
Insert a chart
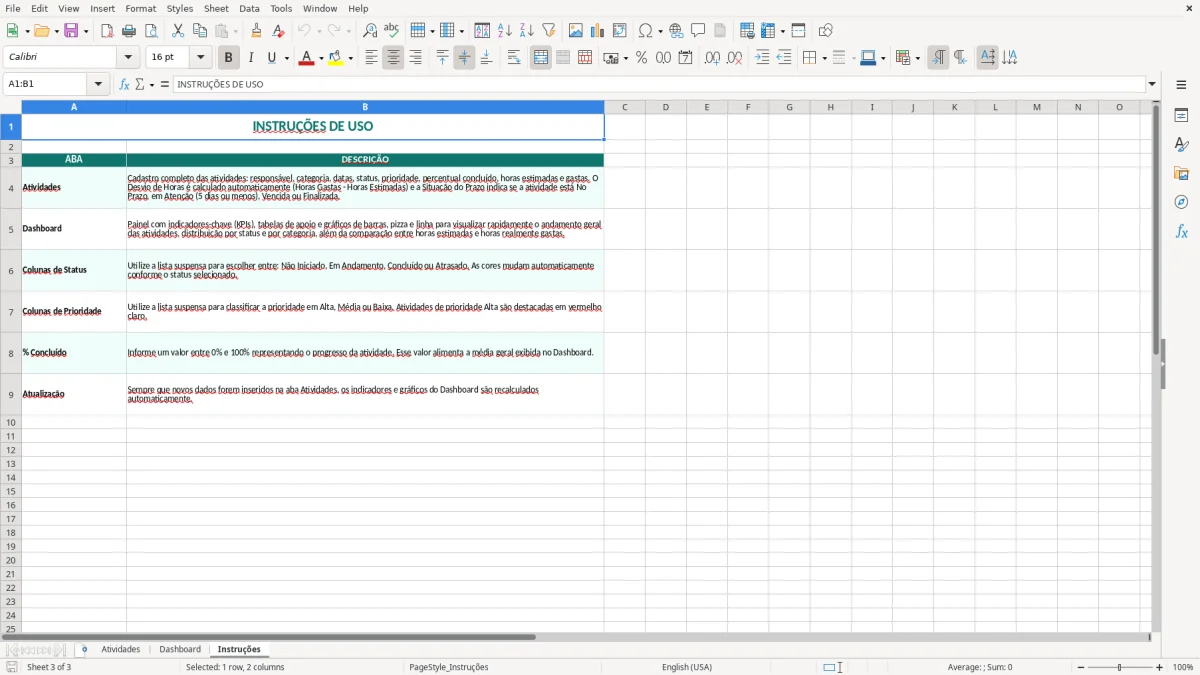tap(598, 31)
